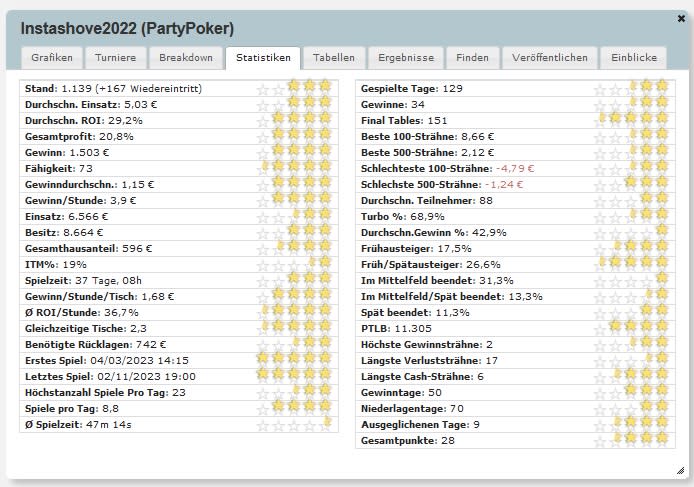694x487 pixels.
Task: Click the star rating for Gespielte Tage
Action: (631, 89)
